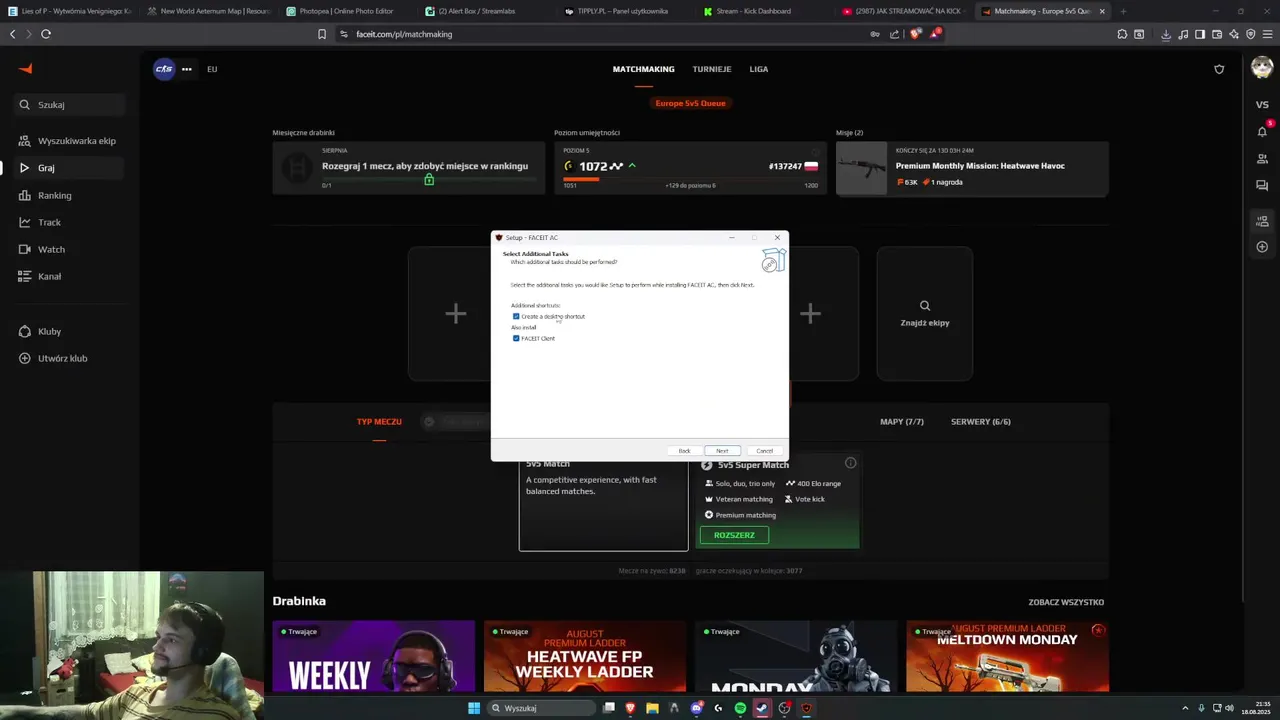The height and width of the screenshot is (720, 1280).
Task: Click Back in the setup wizard
Action: pyautogui.click(x=684, y=451)
